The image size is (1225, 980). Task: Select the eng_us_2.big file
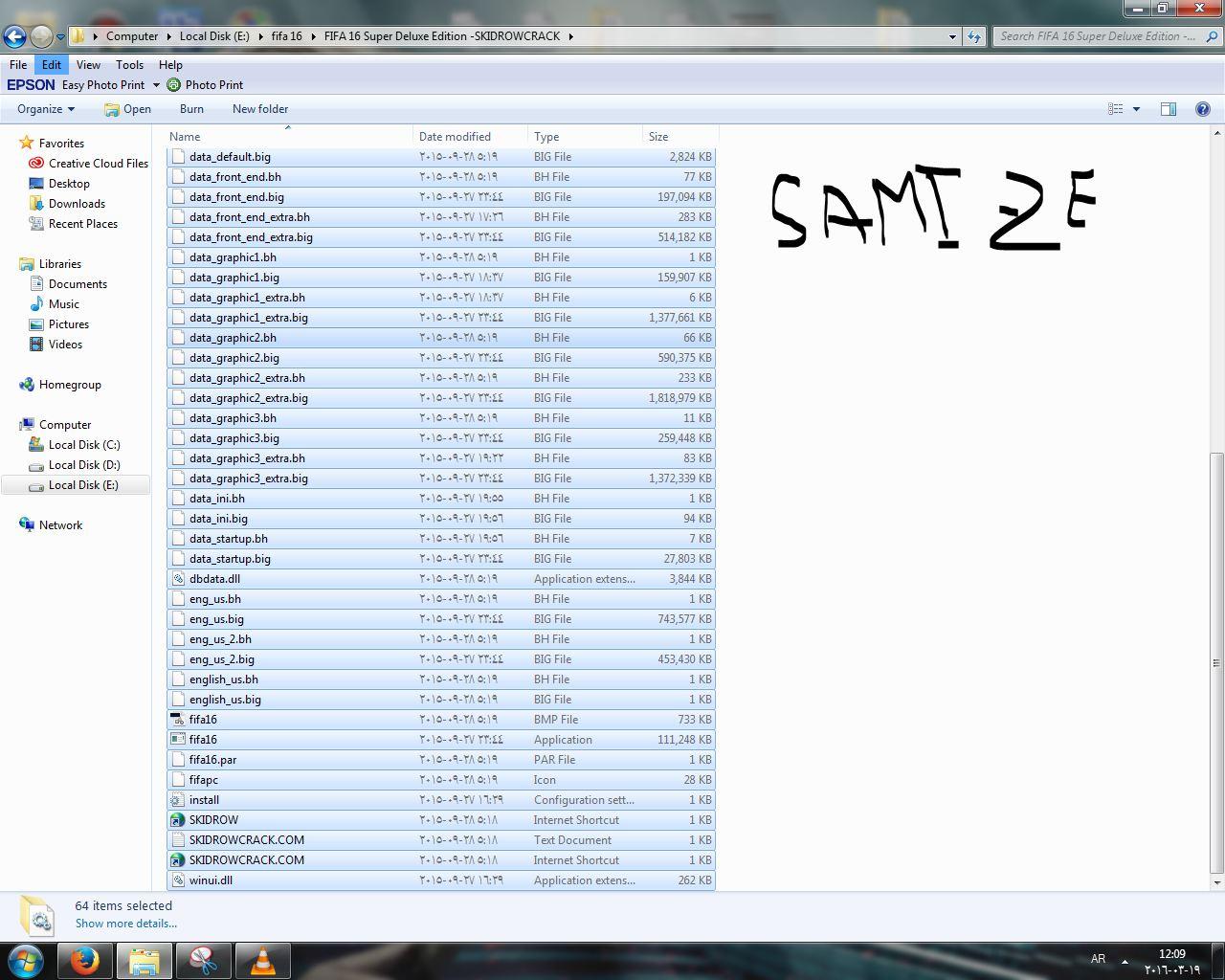click(x=441, y=659)
